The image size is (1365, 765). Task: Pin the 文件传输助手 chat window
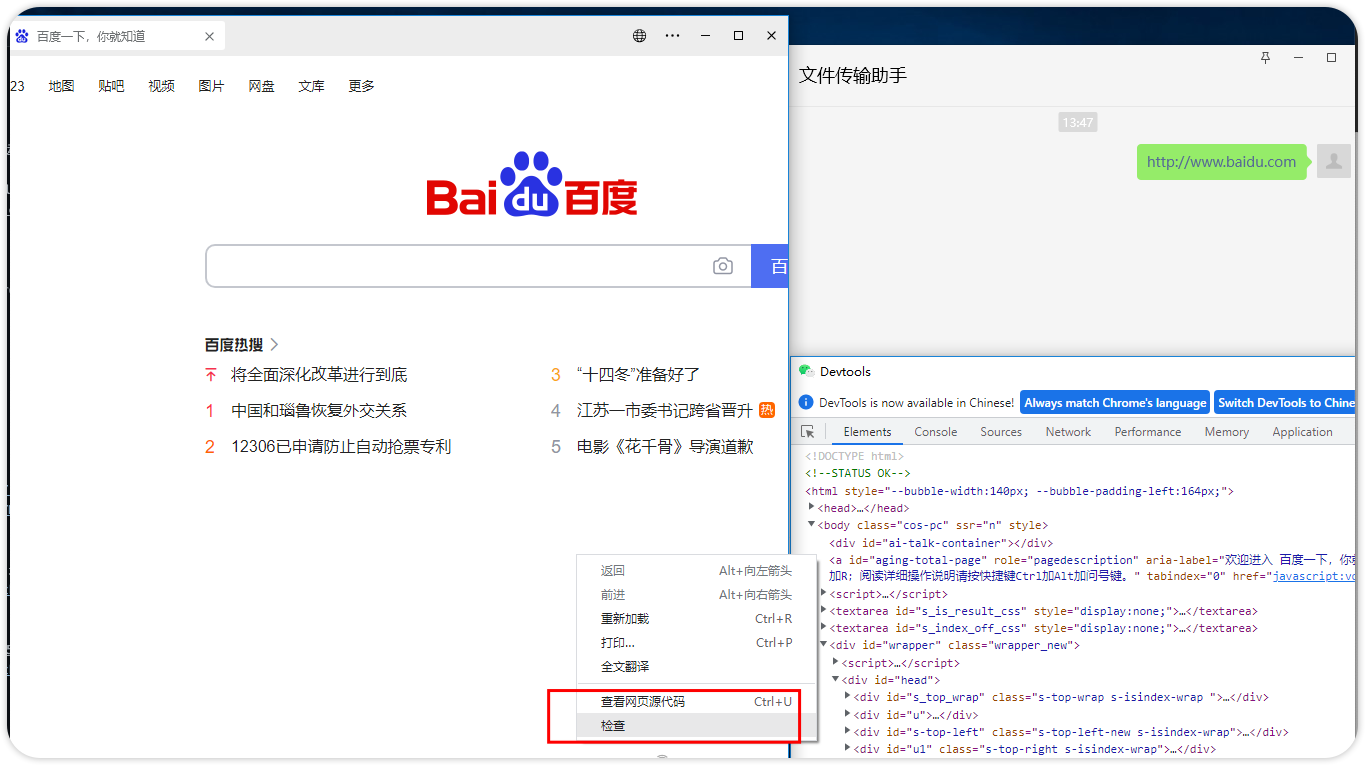[1265, 58]
